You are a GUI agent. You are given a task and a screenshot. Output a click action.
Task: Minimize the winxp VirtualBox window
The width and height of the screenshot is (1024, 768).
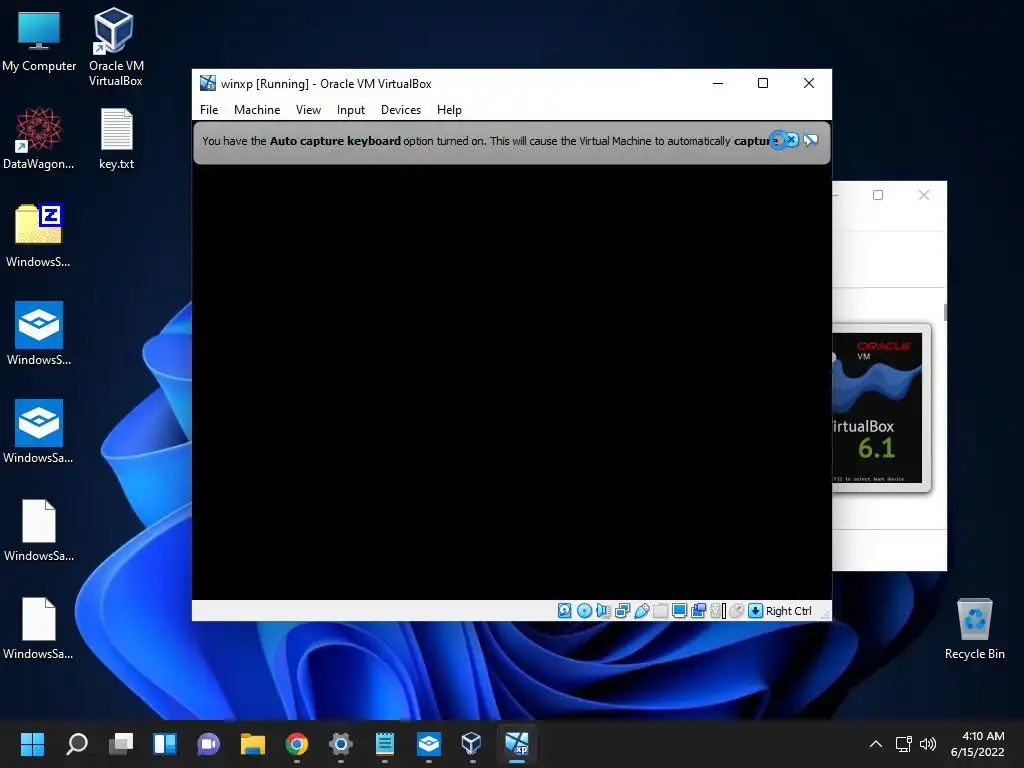[718, 83]
